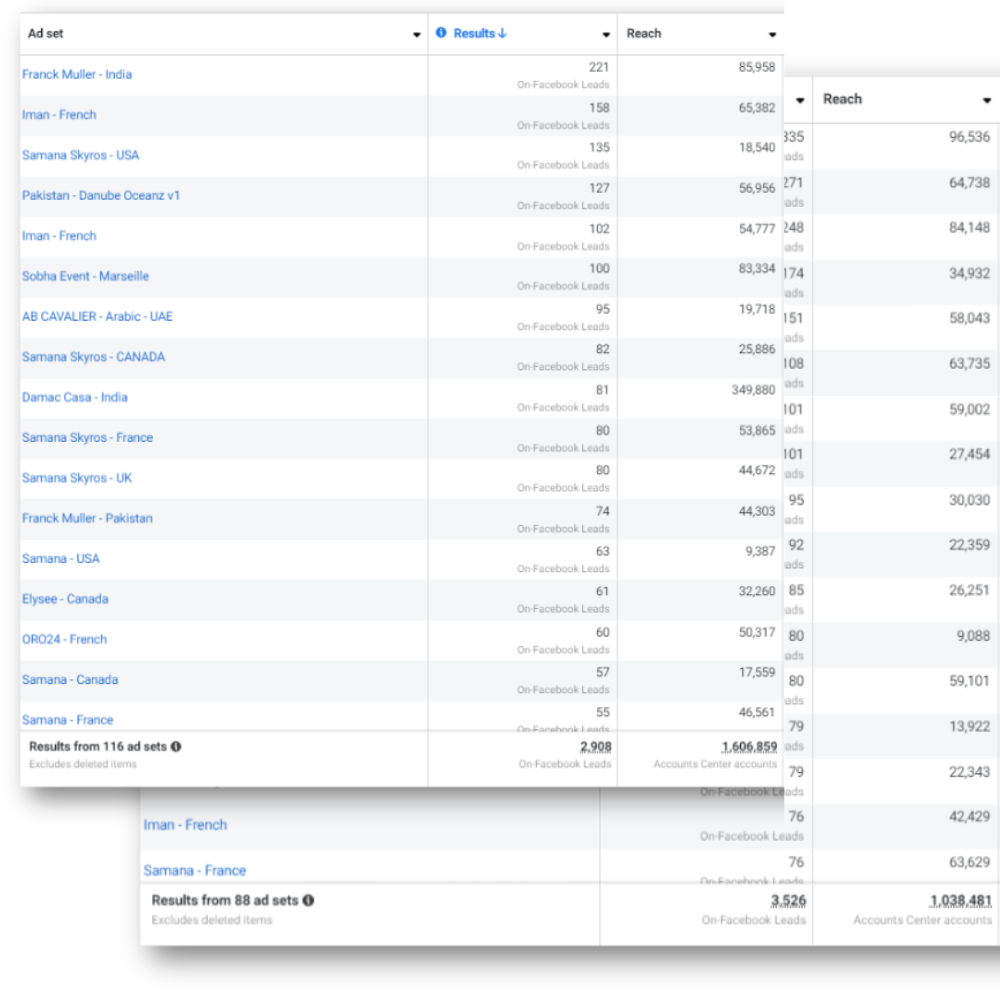The image size is (1000, 1000).
Task: Open the dropdown arrow left of back table's Reach
Action: [x=800, y=100]
